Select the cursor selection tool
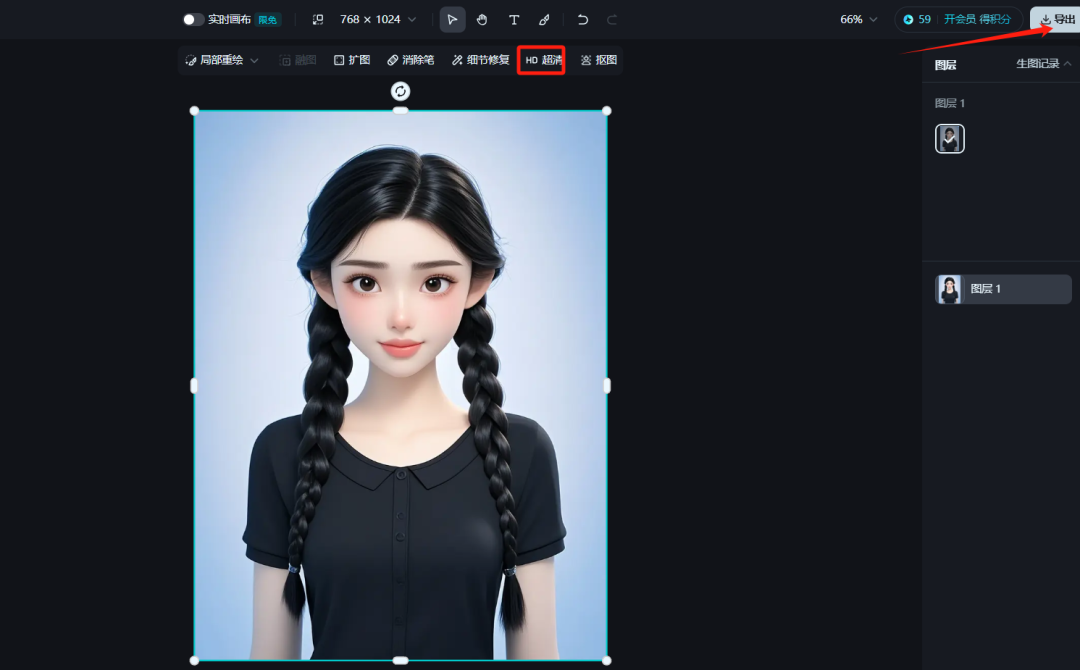This screenshot has width=1080, height=670. click(452, 19)
